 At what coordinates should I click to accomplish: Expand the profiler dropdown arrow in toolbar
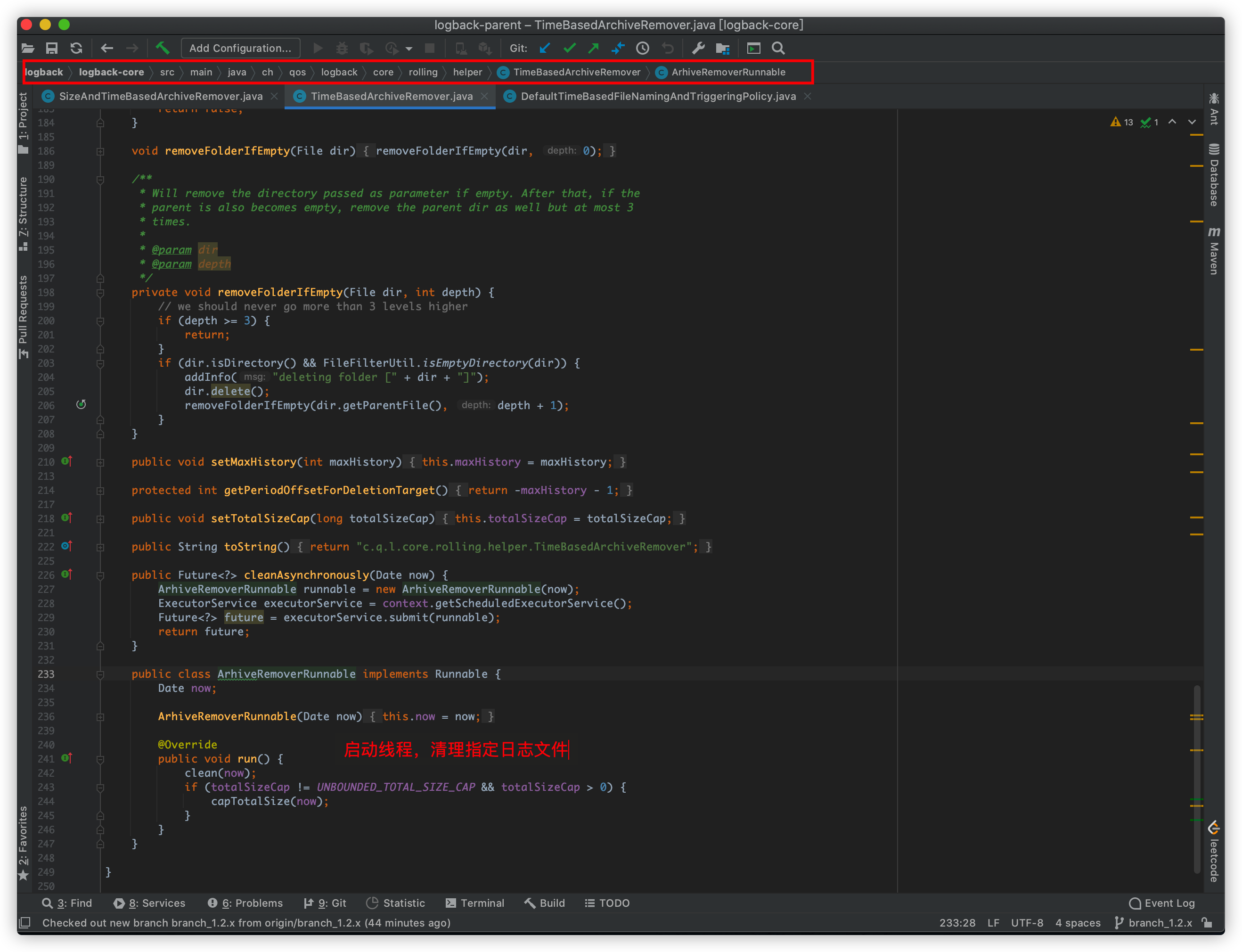(x=409, y=49)
